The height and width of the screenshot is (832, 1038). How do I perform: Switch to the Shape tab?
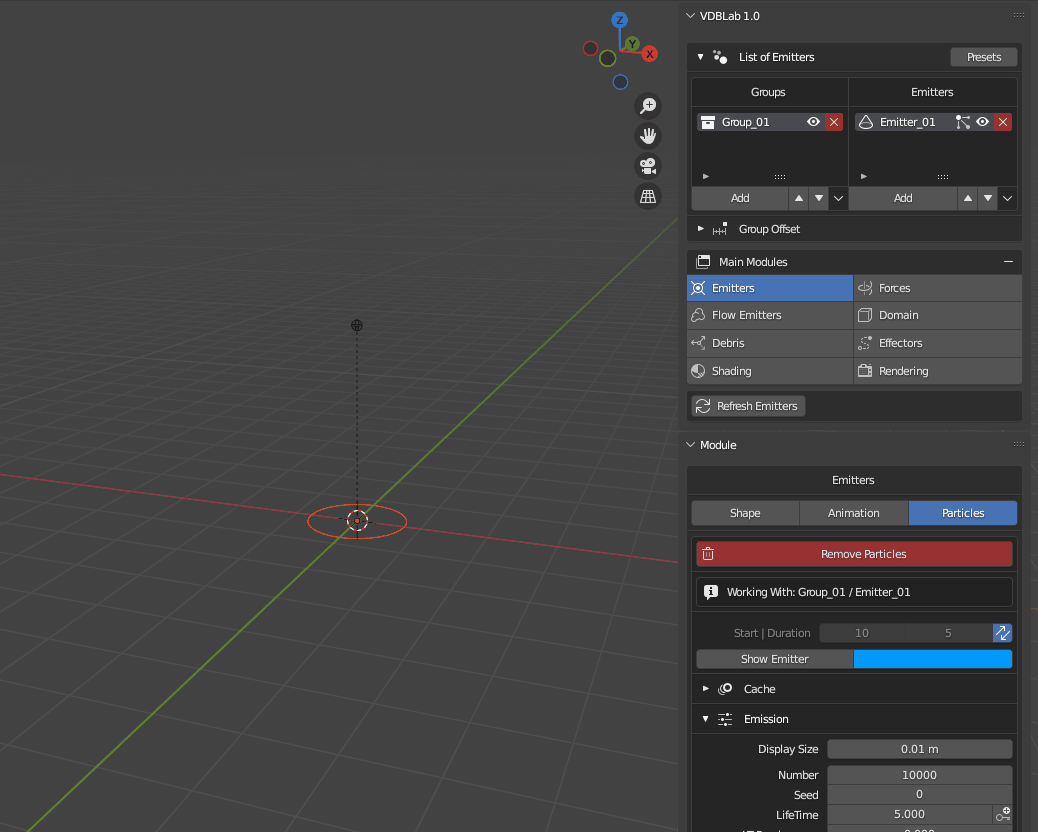745,513
